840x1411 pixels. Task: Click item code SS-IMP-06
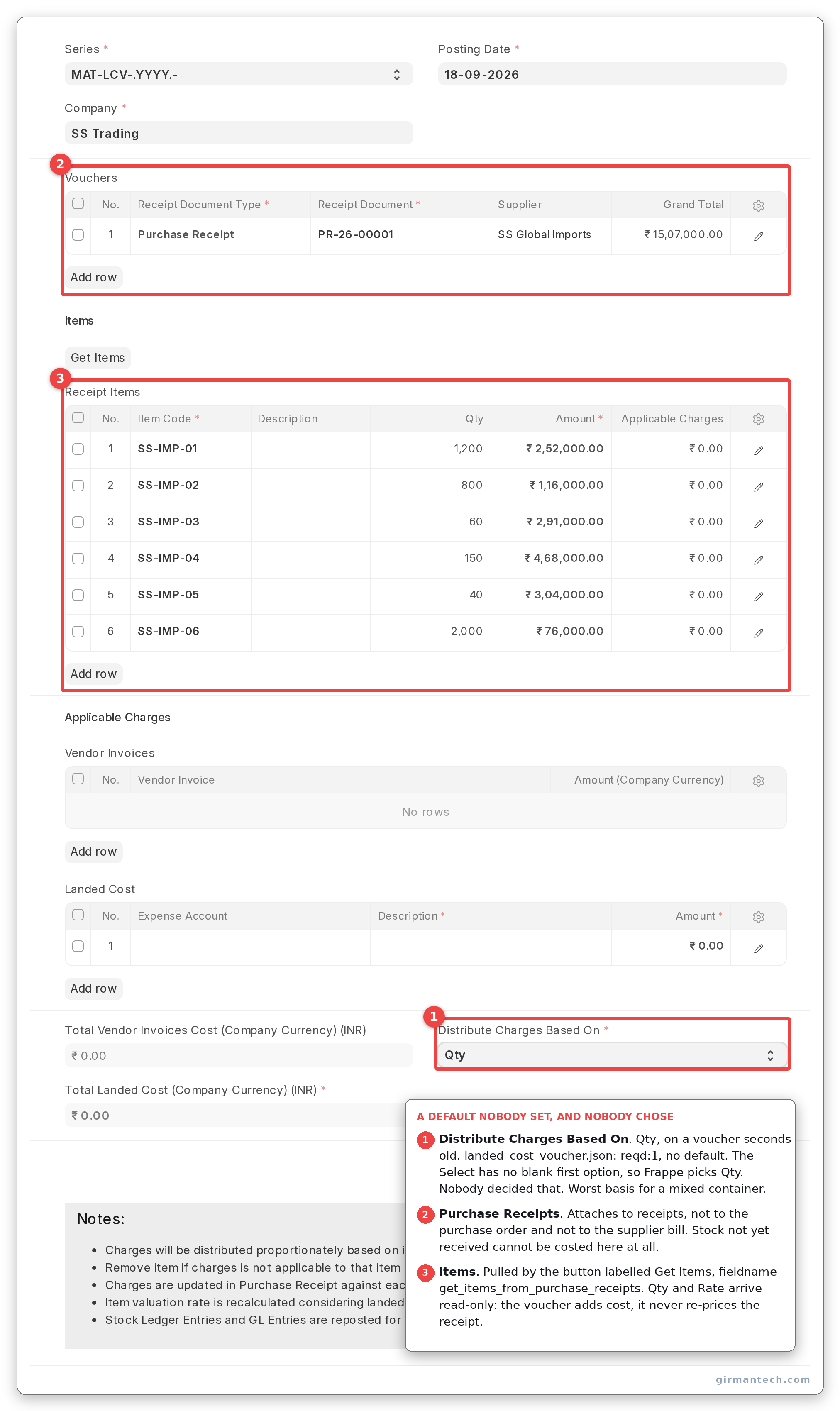pyautogui.click(x=168, y=631)
